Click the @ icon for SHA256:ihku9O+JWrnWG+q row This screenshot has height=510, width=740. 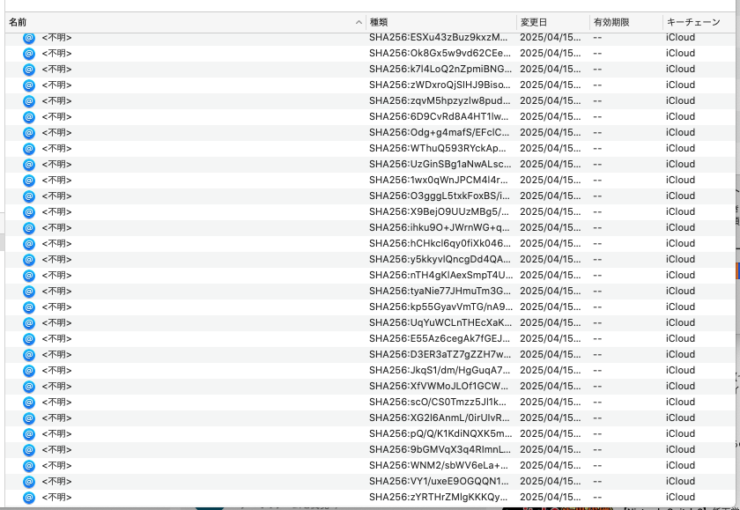coord(29,228)
